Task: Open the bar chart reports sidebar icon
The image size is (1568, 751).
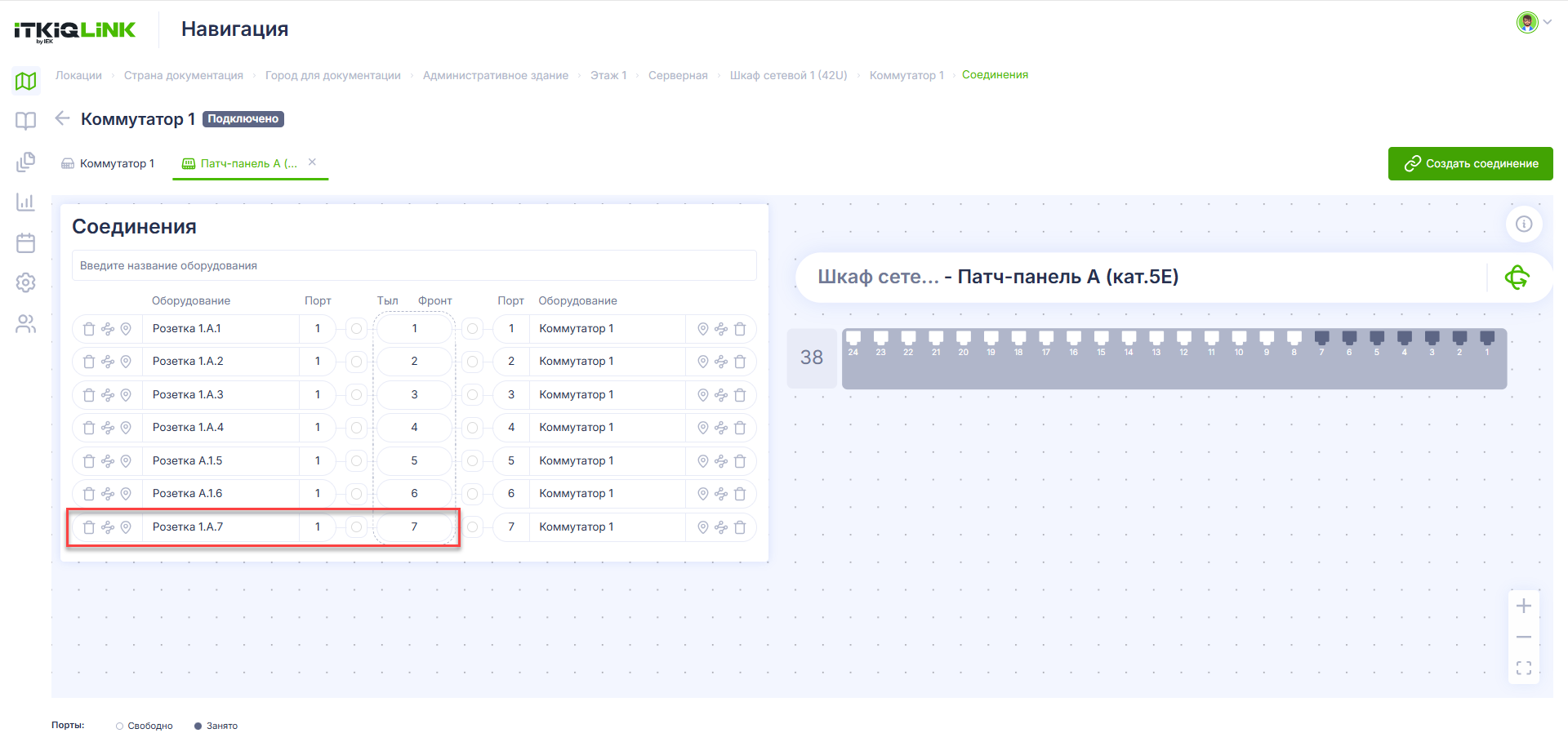Action: 26,202
